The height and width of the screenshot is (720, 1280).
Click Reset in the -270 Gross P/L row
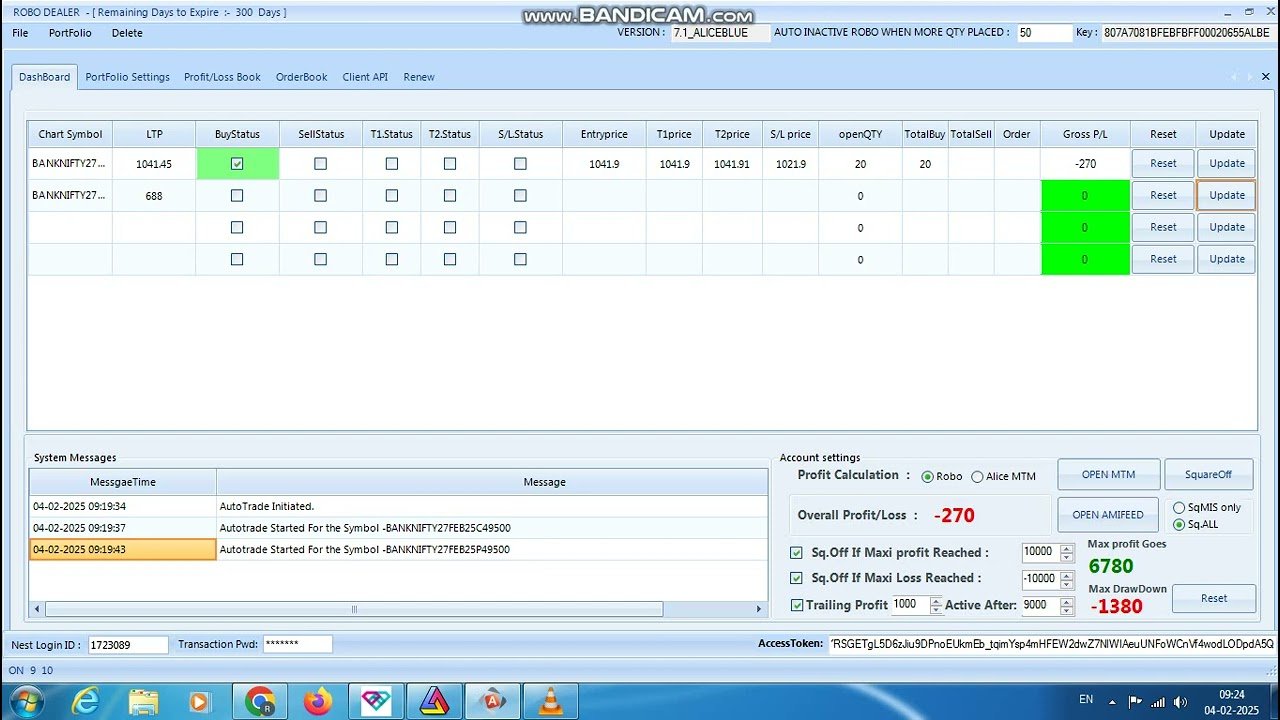click(x=1163, y=164)
